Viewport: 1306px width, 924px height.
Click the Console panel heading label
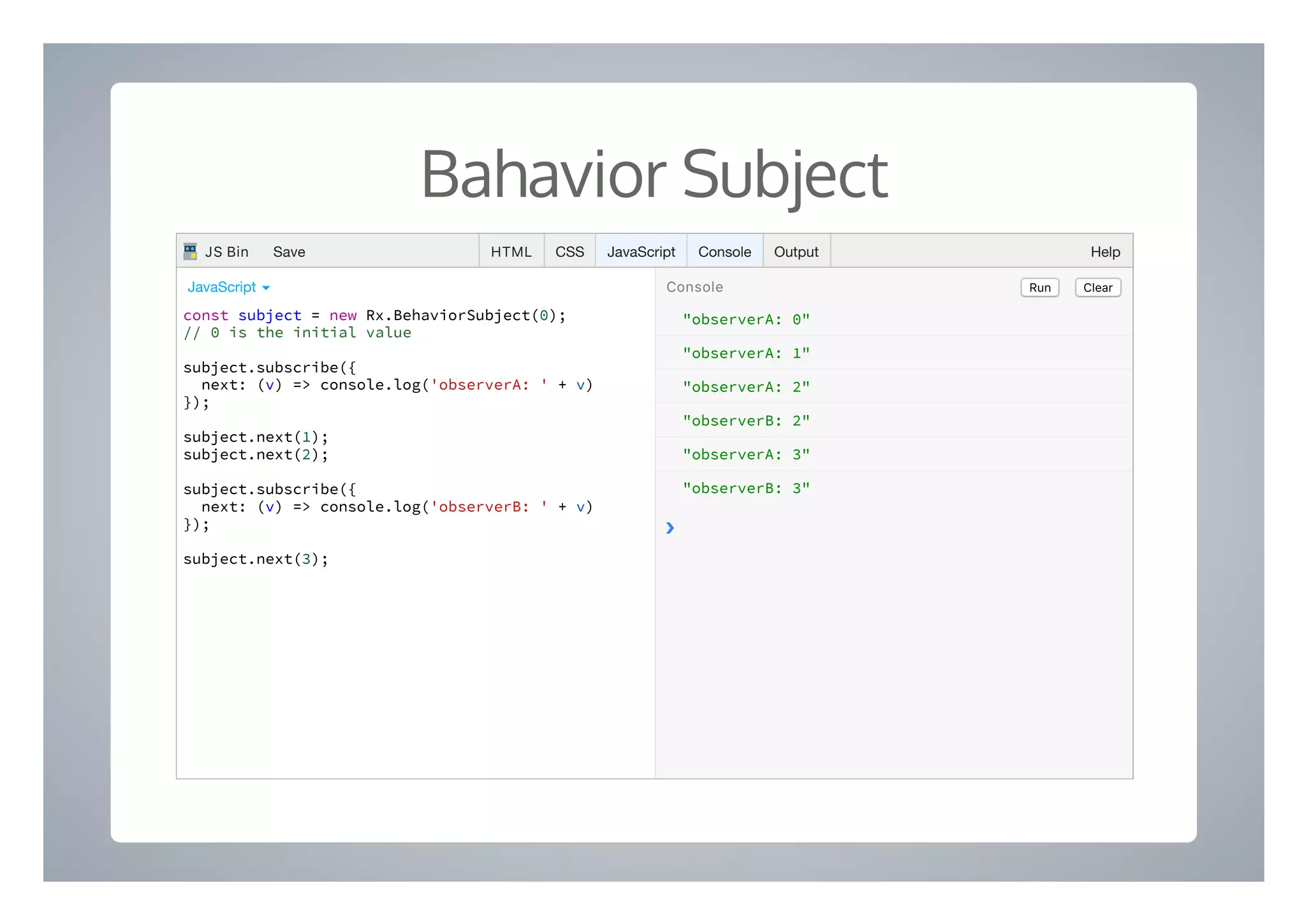coord(694,287)
